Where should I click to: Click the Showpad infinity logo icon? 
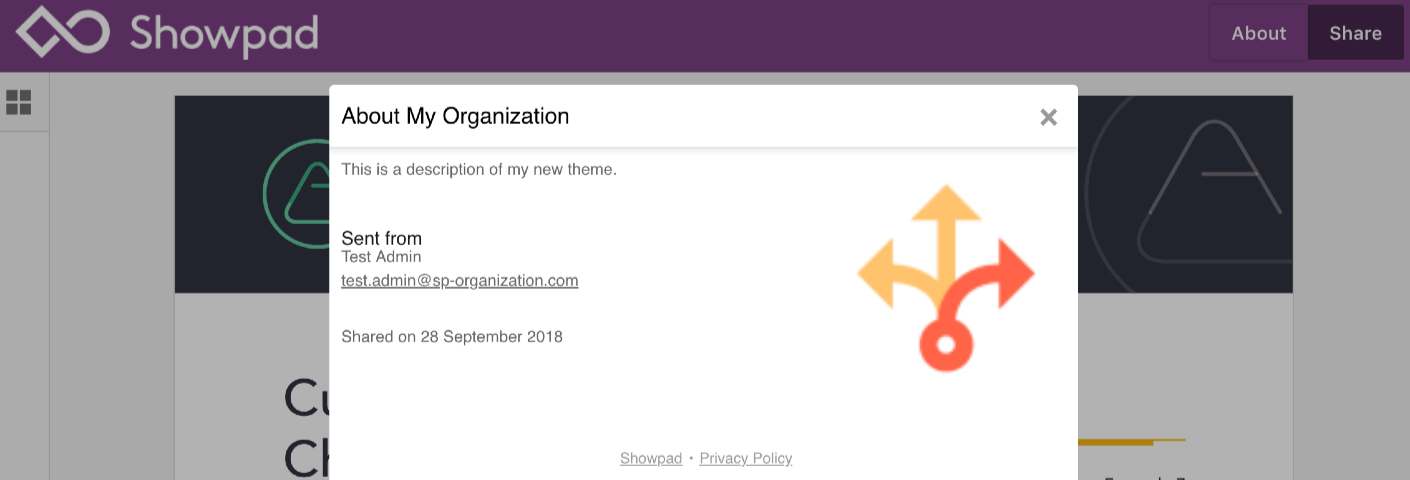point(63,32)
